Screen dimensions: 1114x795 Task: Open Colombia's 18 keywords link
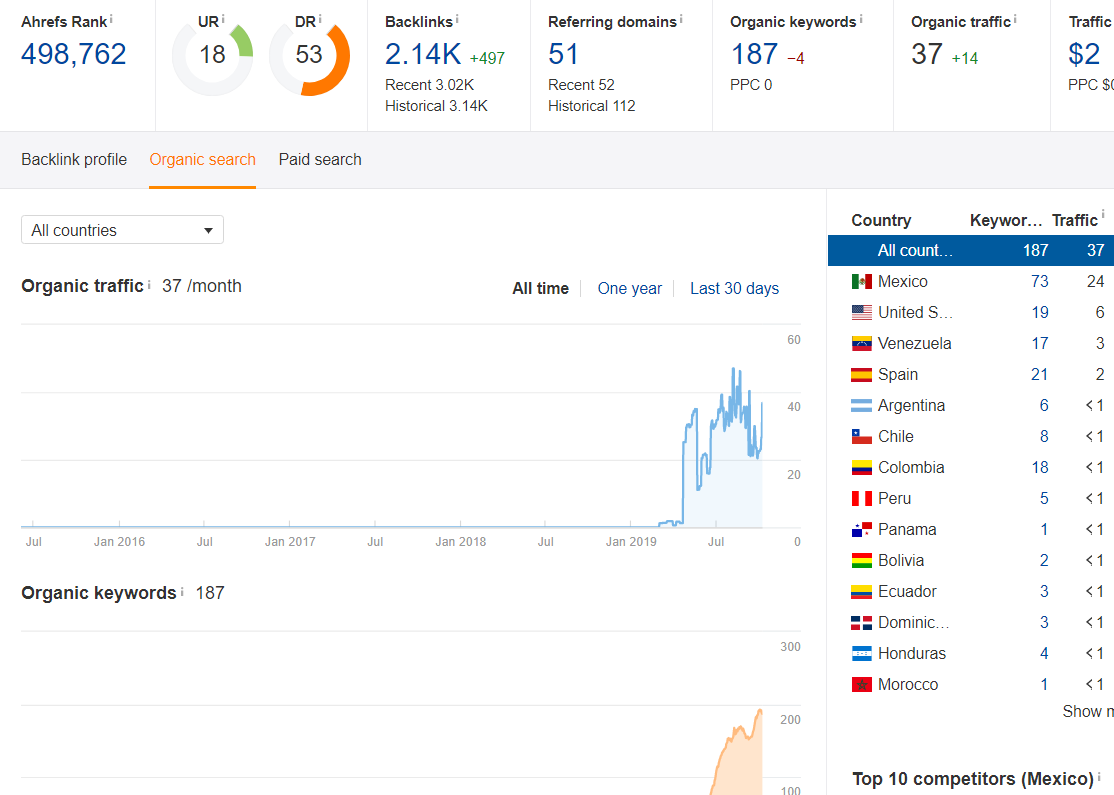[1040, 467]
